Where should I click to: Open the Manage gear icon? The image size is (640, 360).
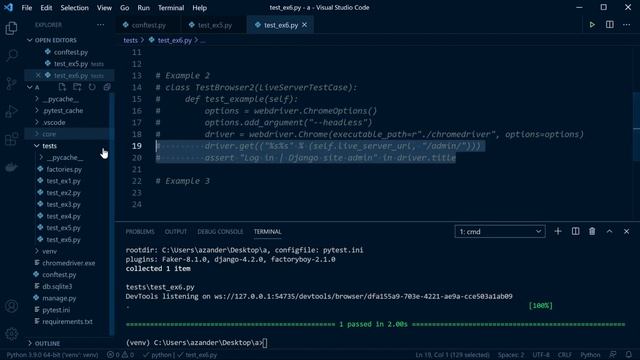11,334
